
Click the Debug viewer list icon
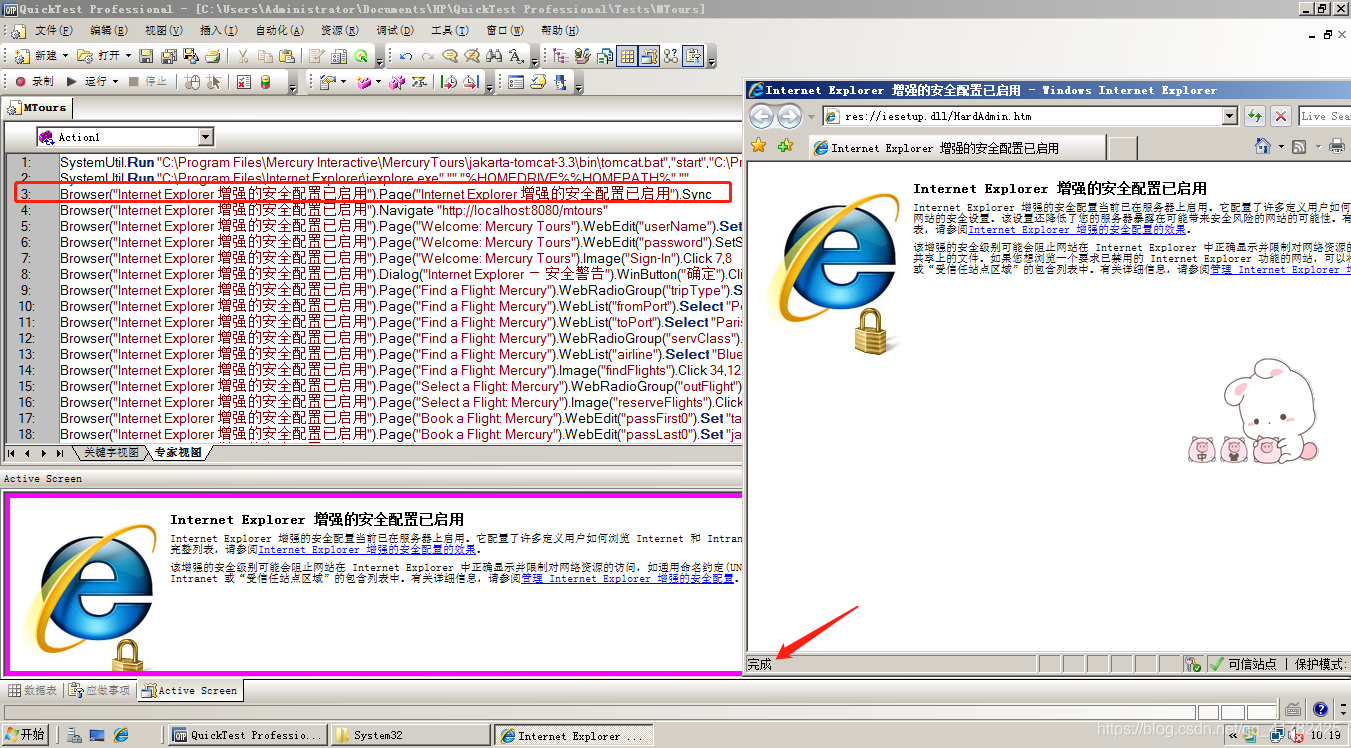click(x=516, y=81)
